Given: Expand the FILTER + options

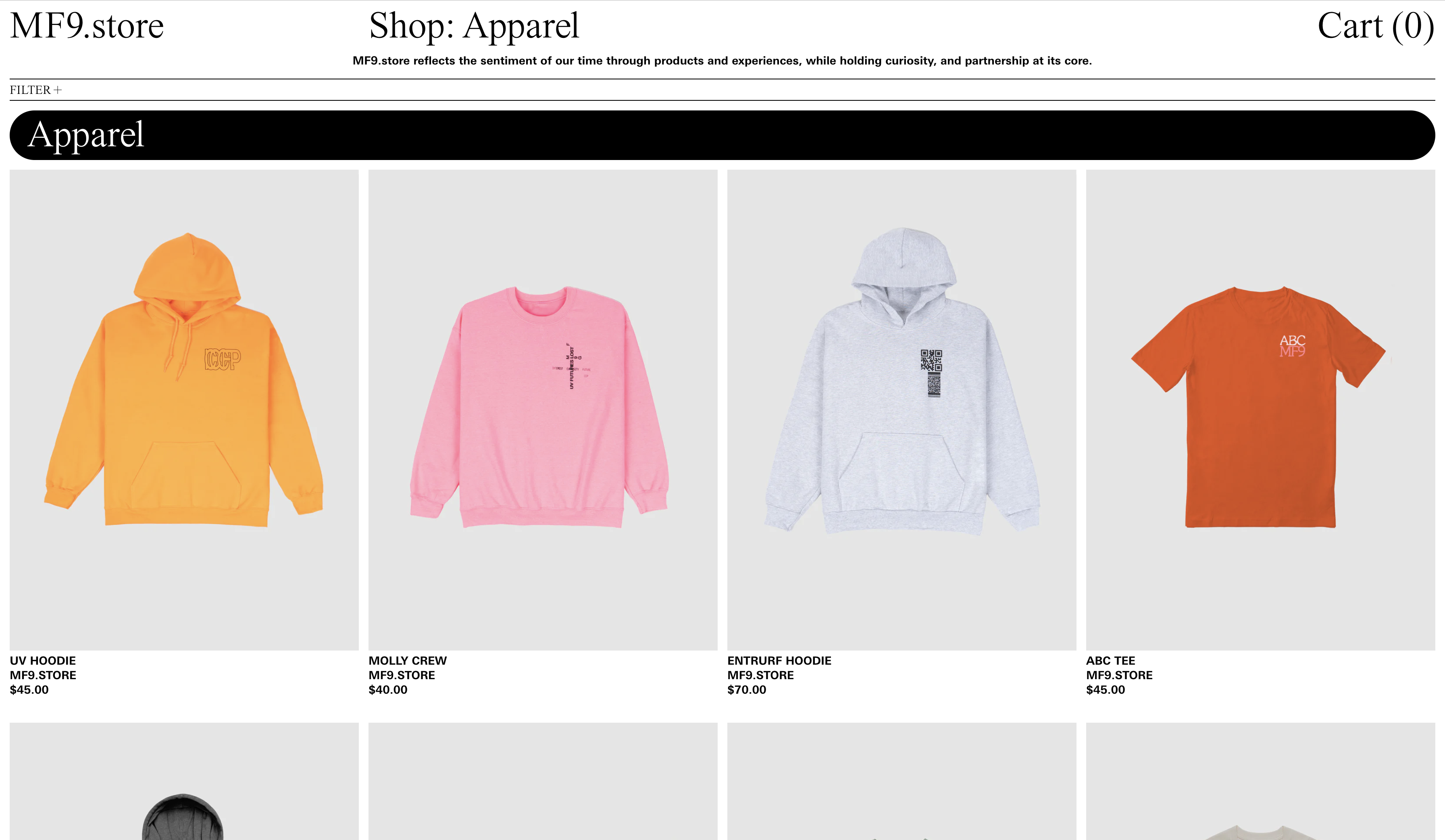Looking at the screenshot, I should coord(35,90).
